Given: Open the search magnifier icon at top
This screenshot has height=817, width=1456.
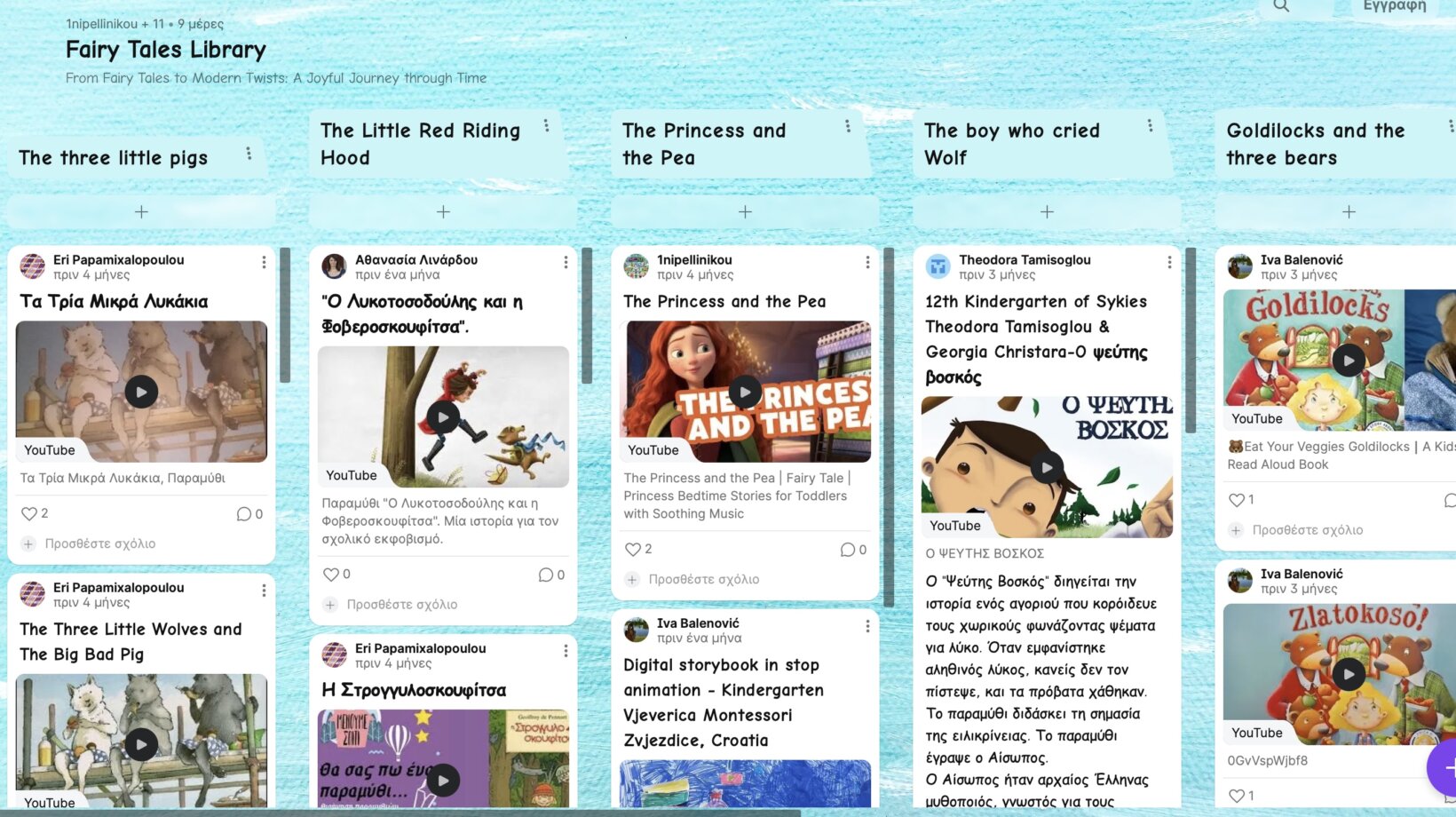Looking at the screenshot, I should [x=1281, y=6].
